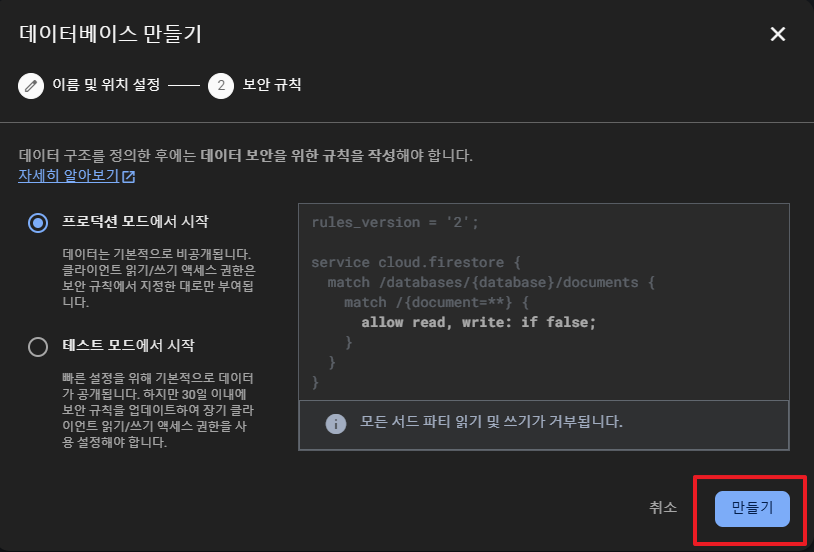Click the databases/{database}/documents match line

[491, 282]
